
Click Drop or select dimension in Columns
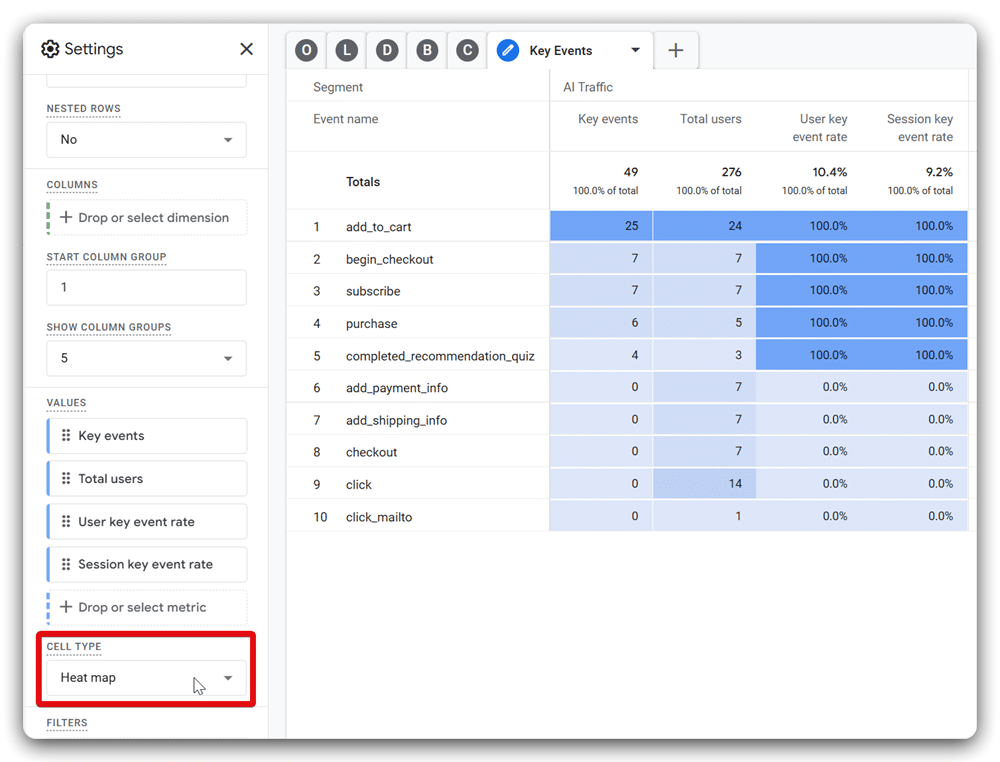point(146,218)
